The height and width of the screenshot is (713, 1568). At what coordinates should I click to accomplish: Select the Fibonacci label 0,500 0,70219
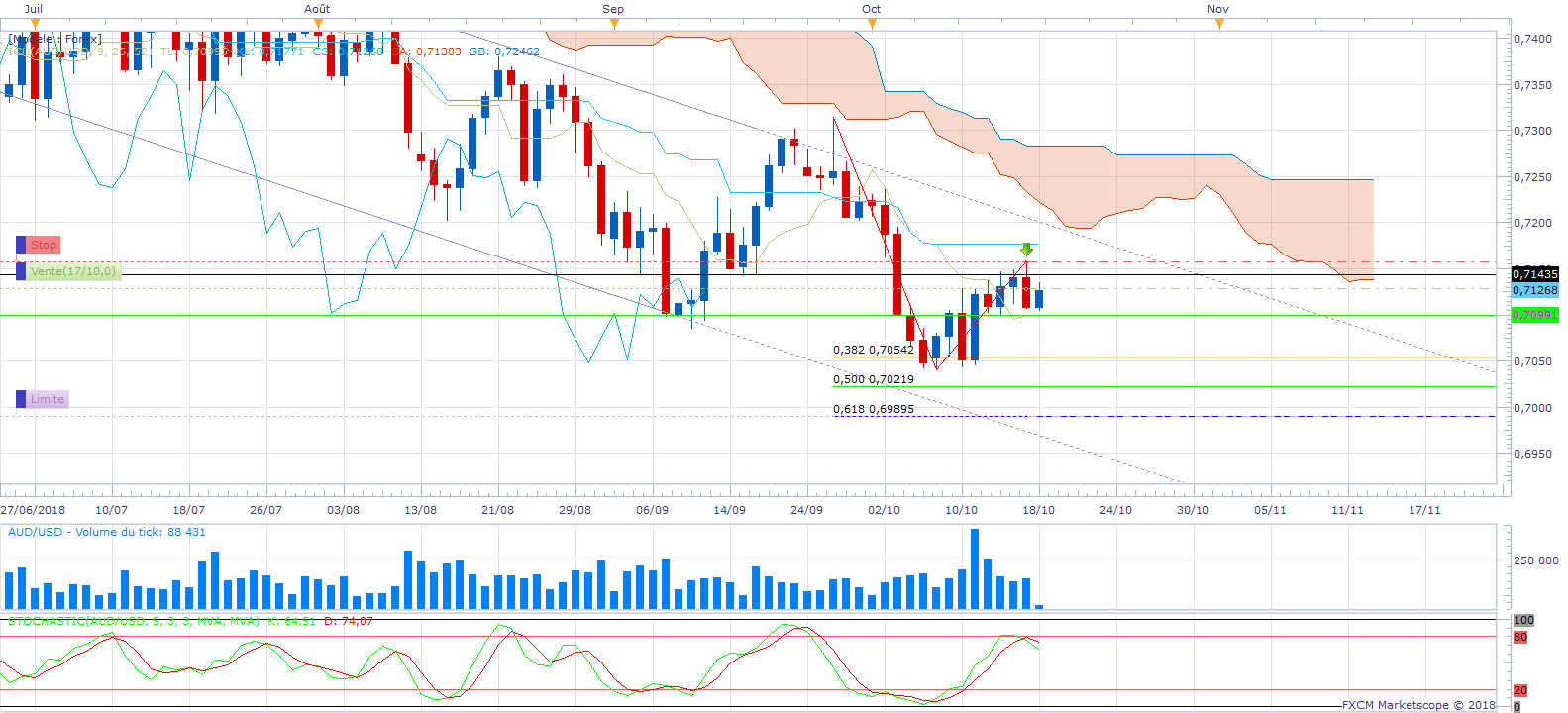click(x=874, y=379)
